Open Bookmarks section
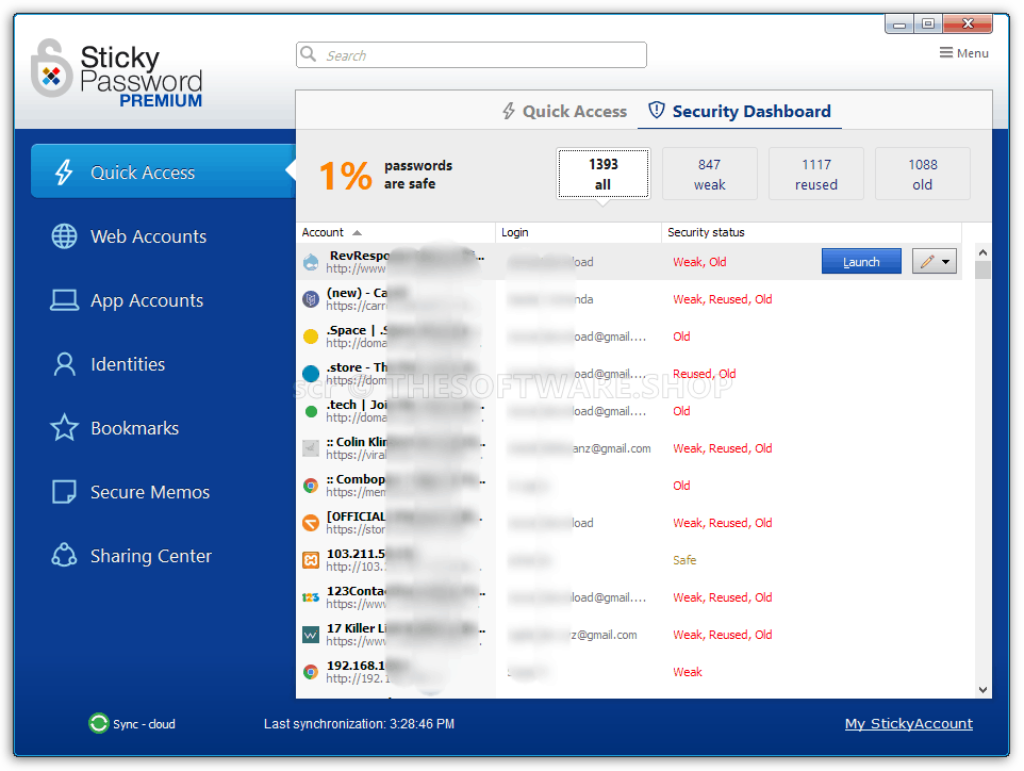Viewport: 1024px width, 771px height. [135, 428]
